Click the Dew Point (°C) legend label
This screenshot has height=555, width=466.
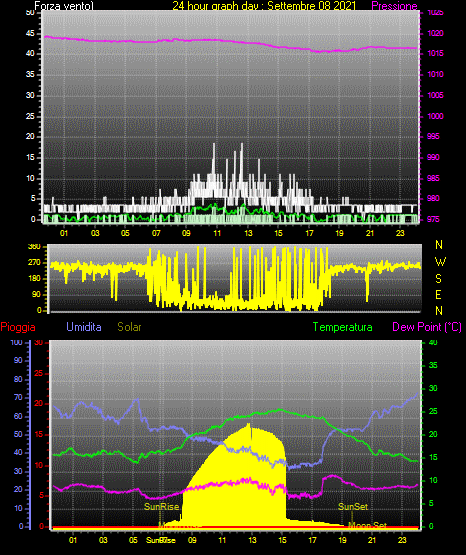point(427,327)
